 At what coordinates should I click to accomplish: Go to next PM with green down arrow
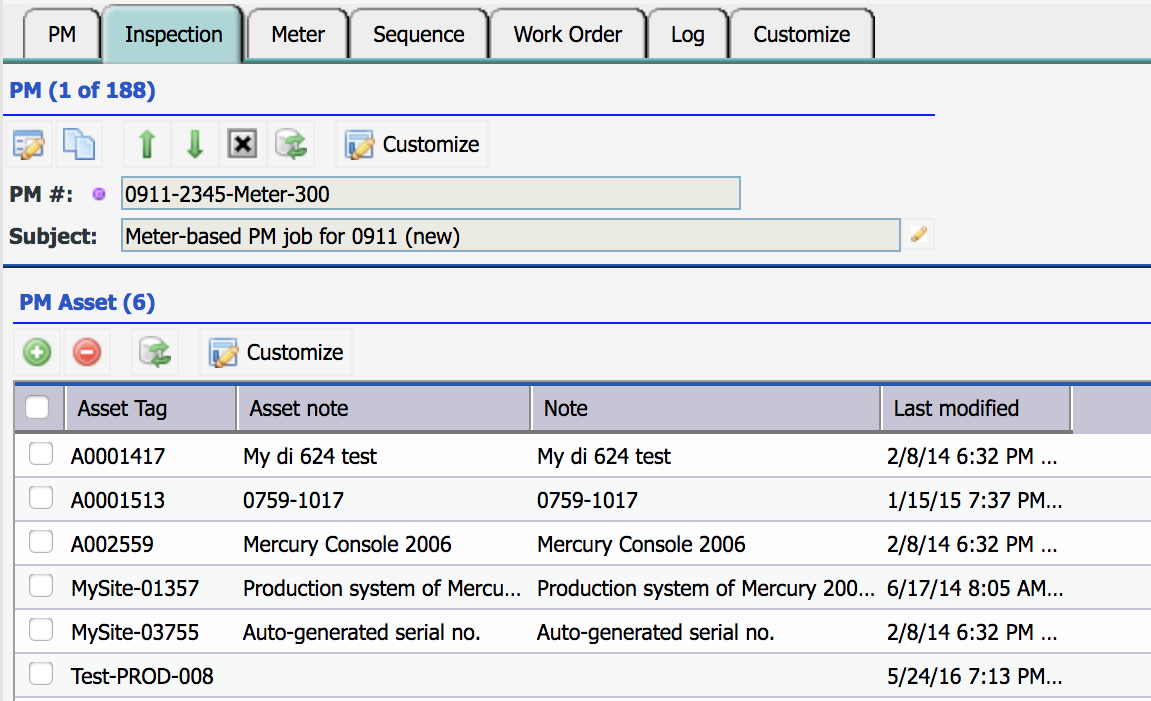(x=195, y=145)
